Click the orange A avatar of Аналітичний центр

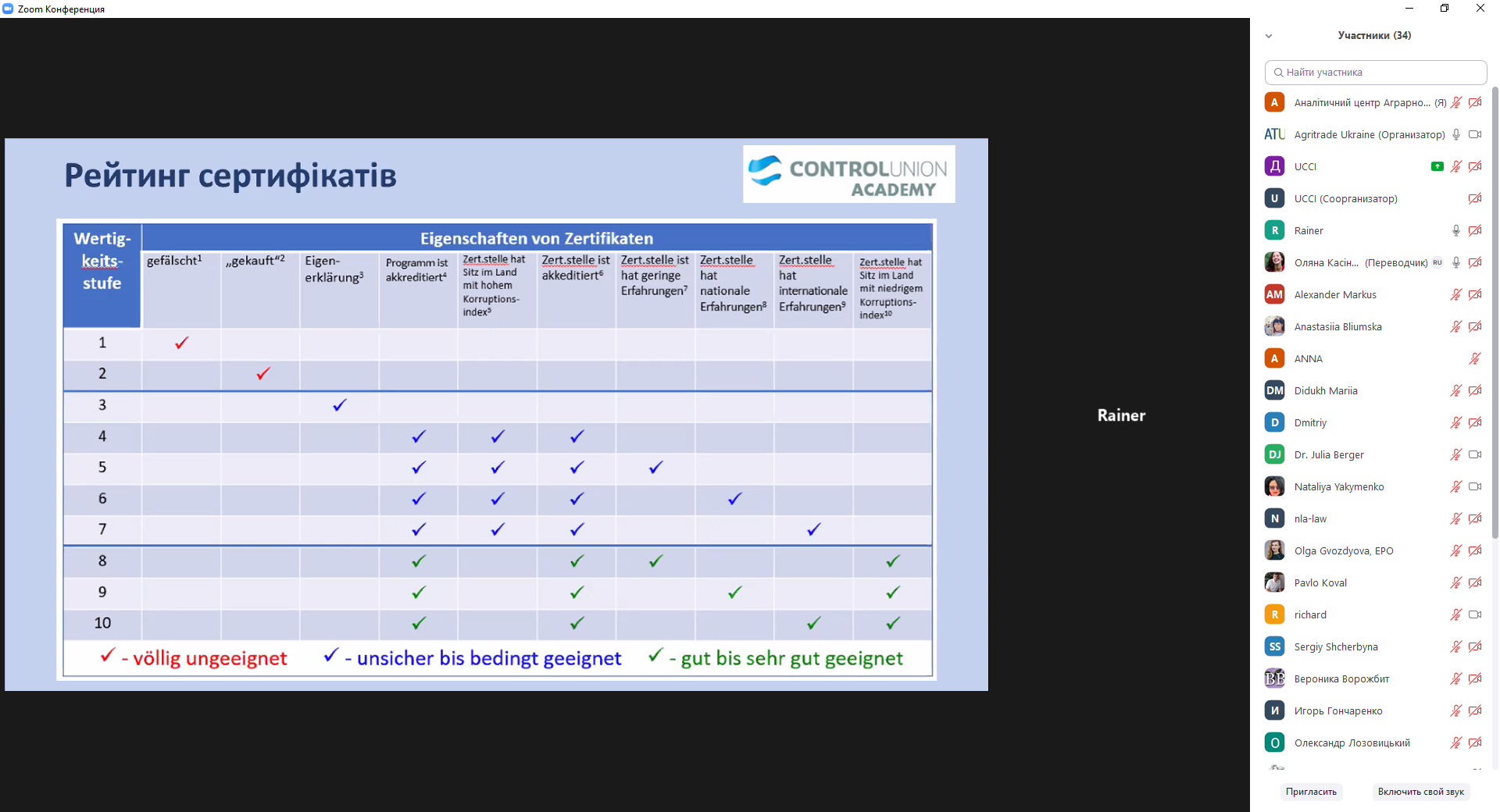pyautogui.click(x=1274, y=102)
